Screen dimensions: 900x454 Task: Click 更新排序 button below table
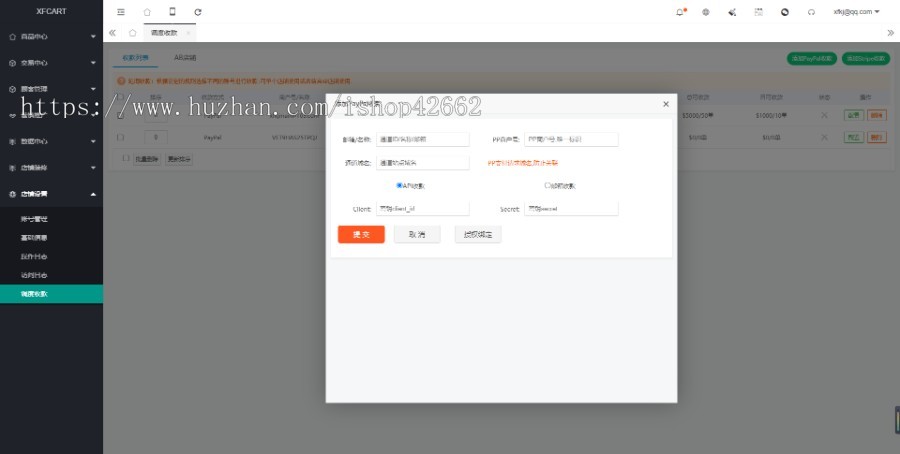tap(179, 159)
